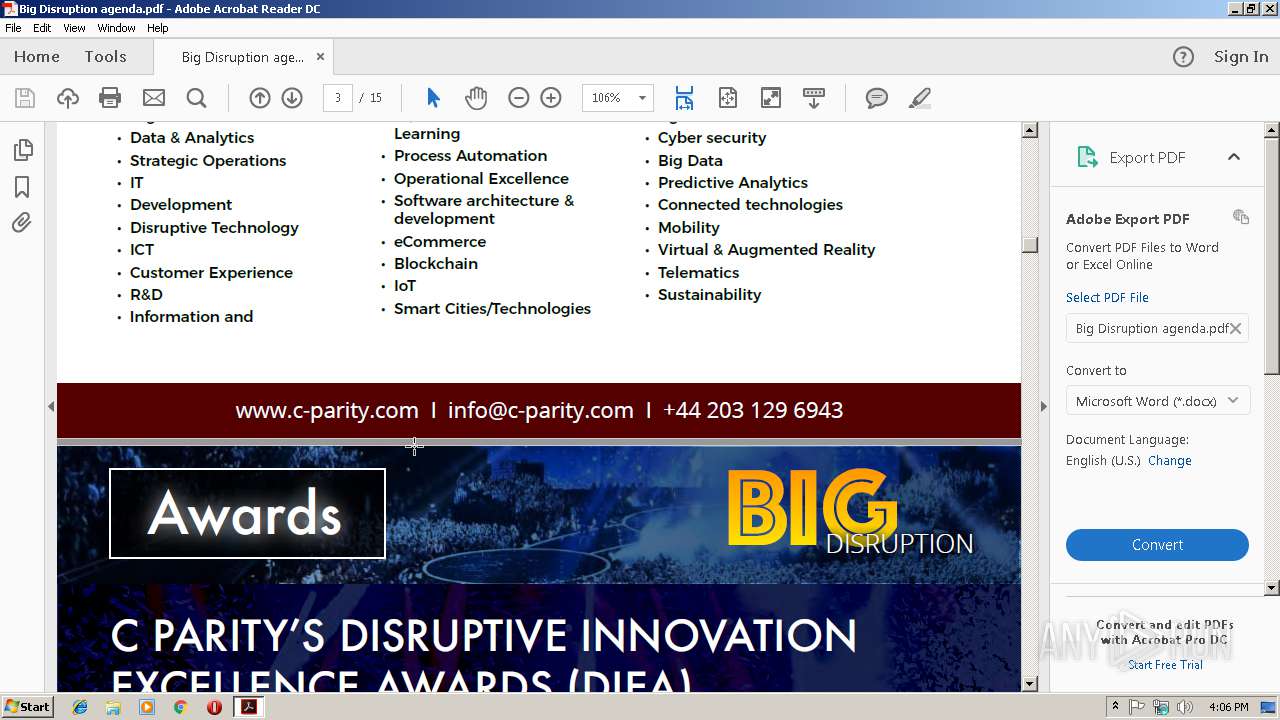Collapse the Export PDF section
1280x720 pixels.
click(x=1233, y=157)
